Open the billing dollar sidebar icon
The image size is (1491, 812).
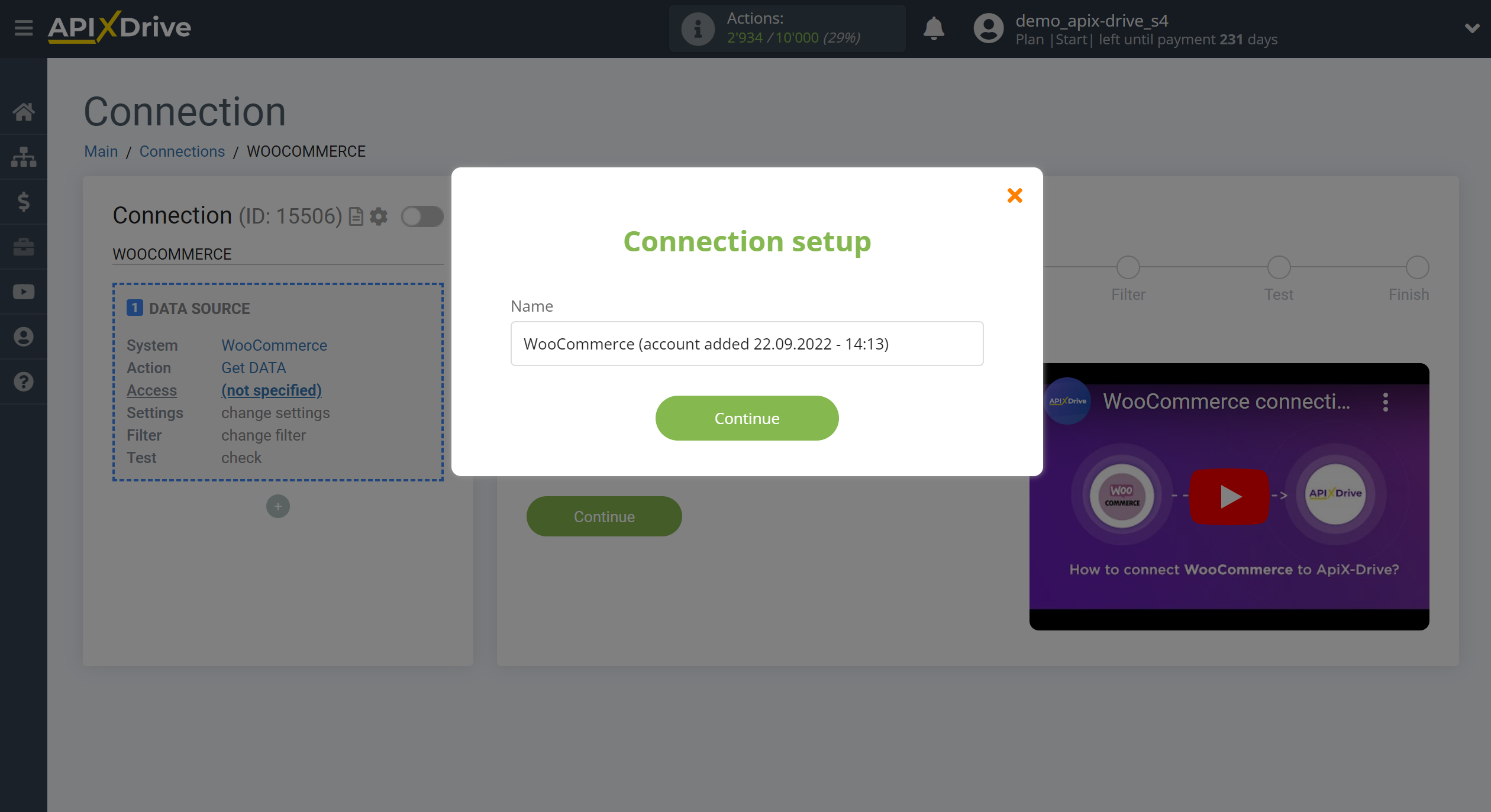coord(24,202)
